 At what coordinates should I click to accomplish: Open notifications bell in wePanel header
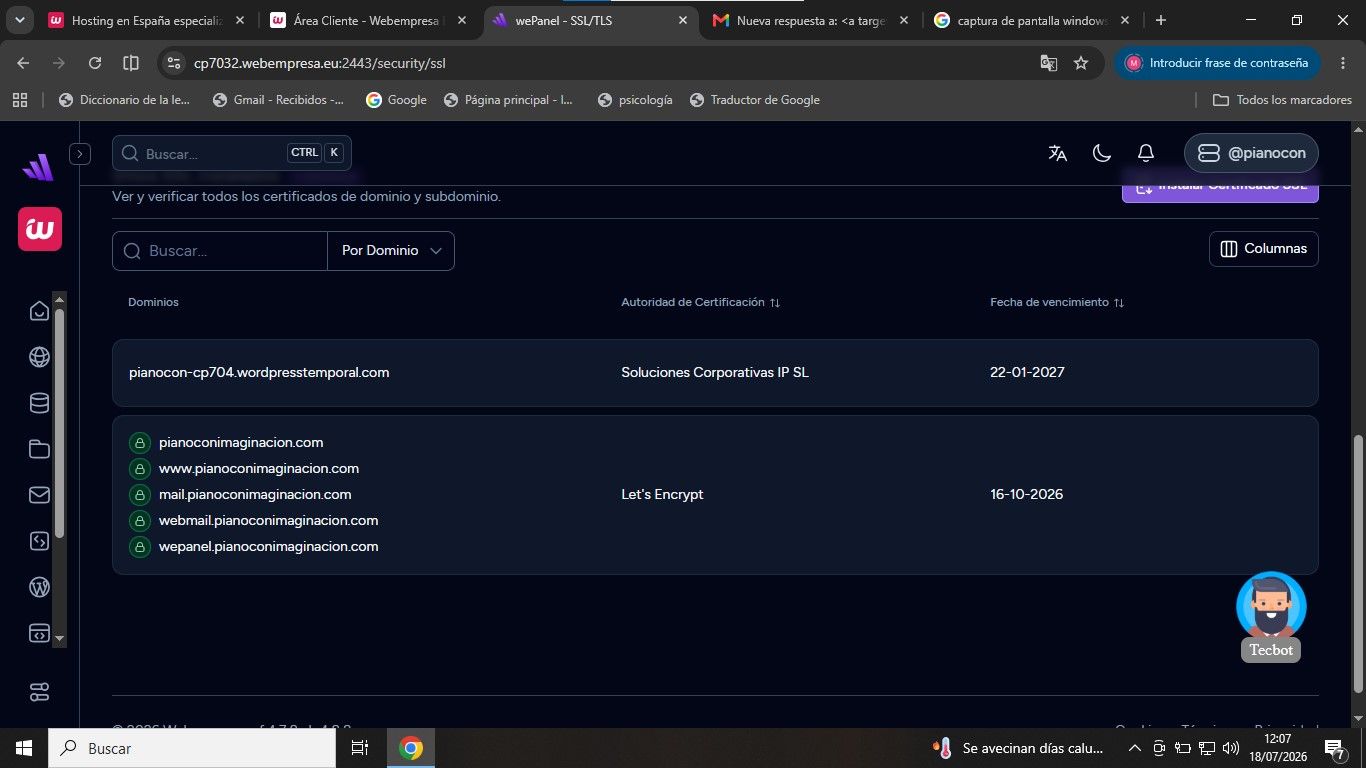click(1146, 153)
